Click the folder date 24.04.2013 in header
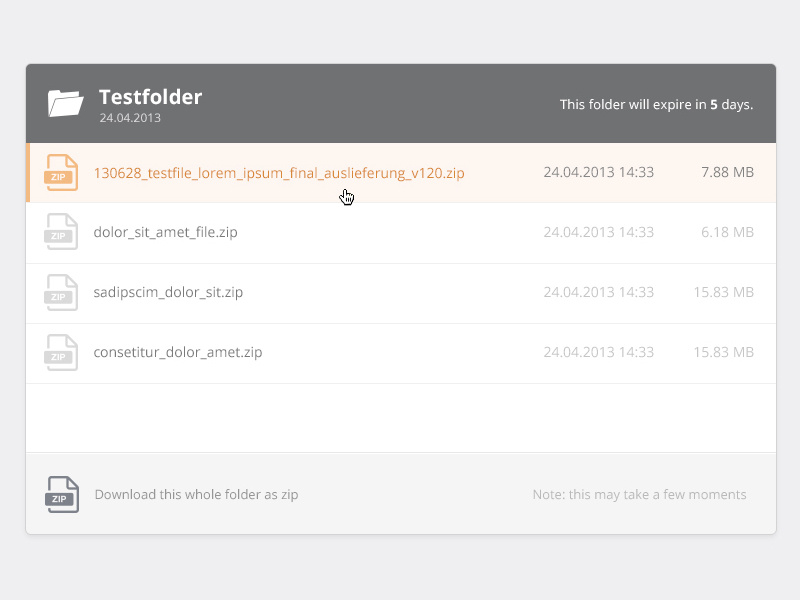 click(130, 118)
